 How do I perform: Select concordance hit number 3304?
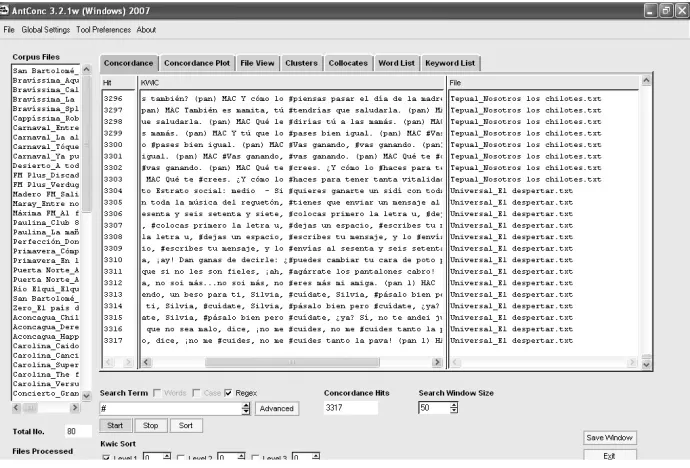[113, 191]
